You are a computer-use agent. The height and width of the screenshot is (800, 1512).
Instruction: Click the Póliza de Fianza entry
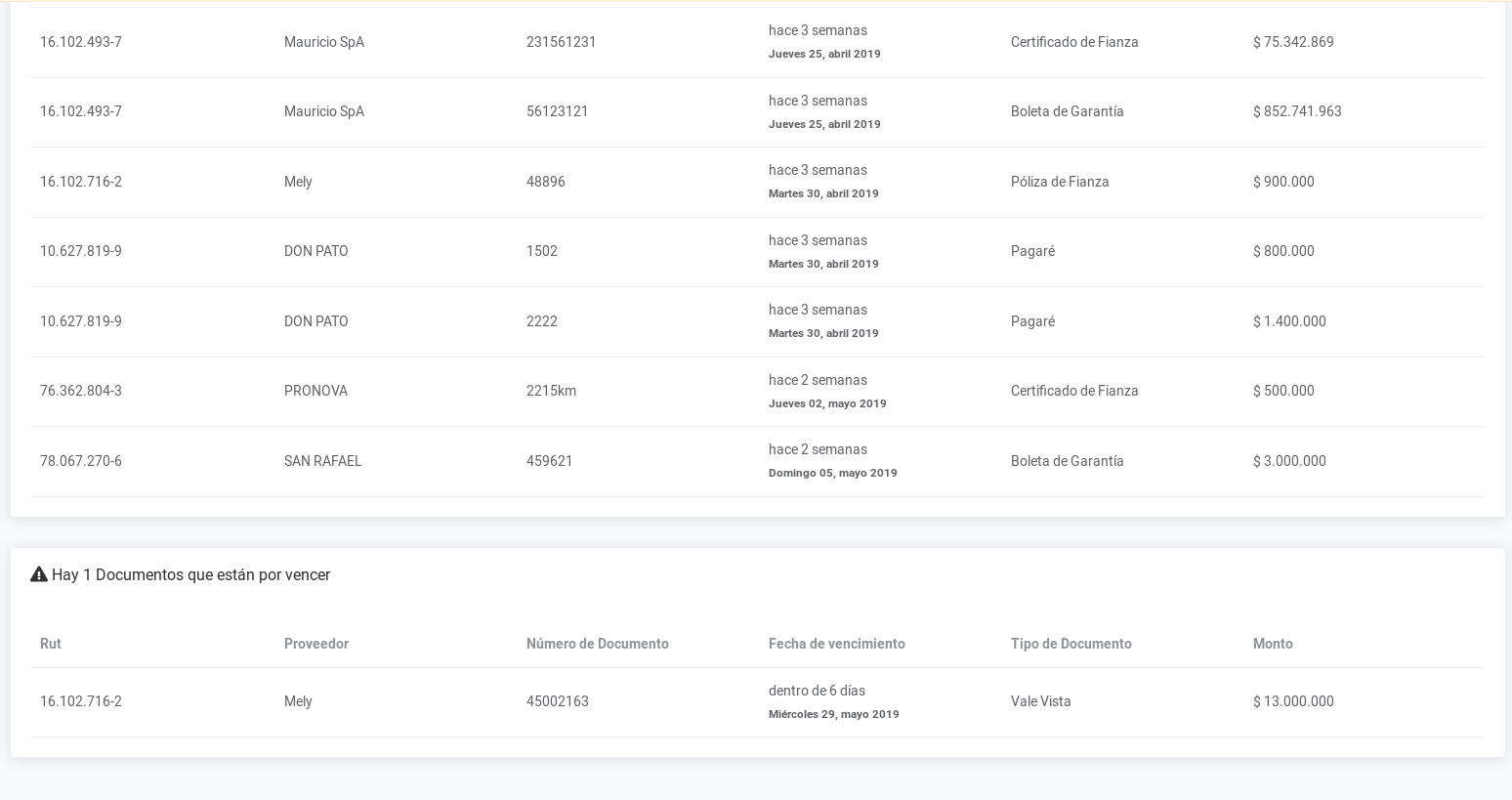[1059, 182]
